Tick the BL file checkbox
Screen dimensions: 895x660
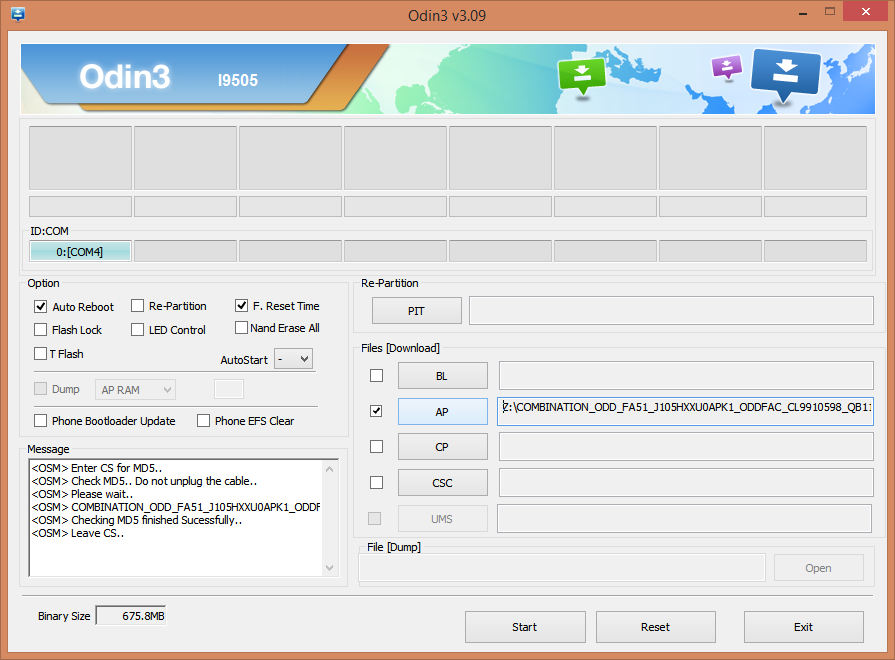click(376, 376)
